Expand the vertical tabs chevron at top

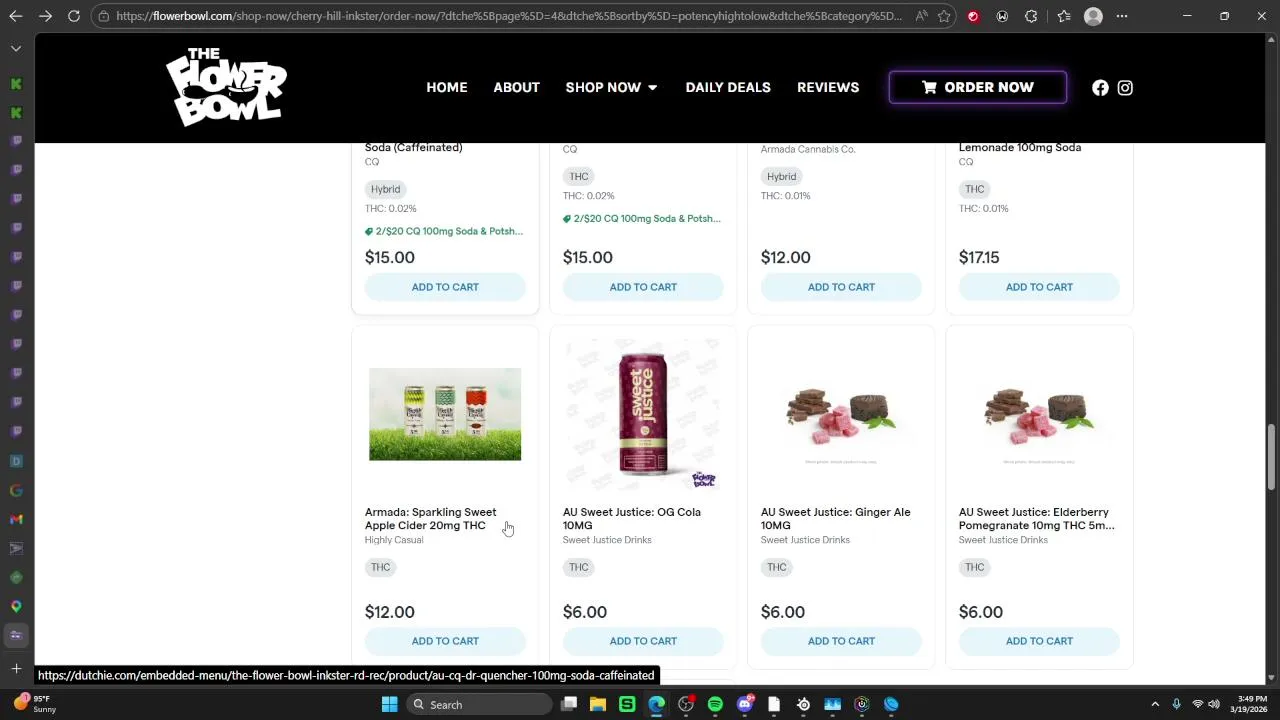16,48
